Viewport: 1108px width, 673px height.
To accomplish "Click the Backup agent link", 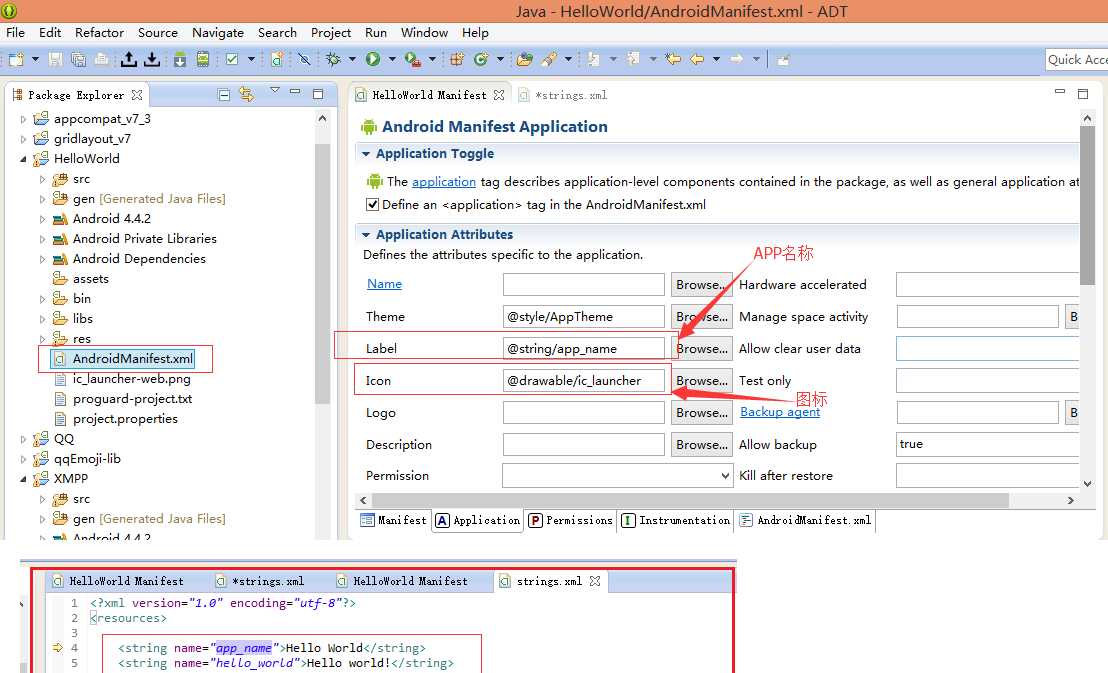I will (x=780, y=412).
